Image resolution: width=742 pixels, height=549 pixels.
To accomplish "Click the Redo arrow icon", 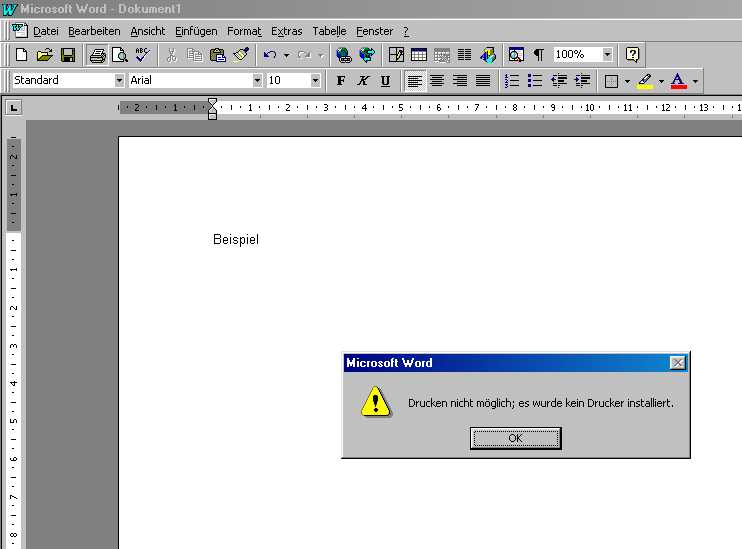I will coord(304,55).
